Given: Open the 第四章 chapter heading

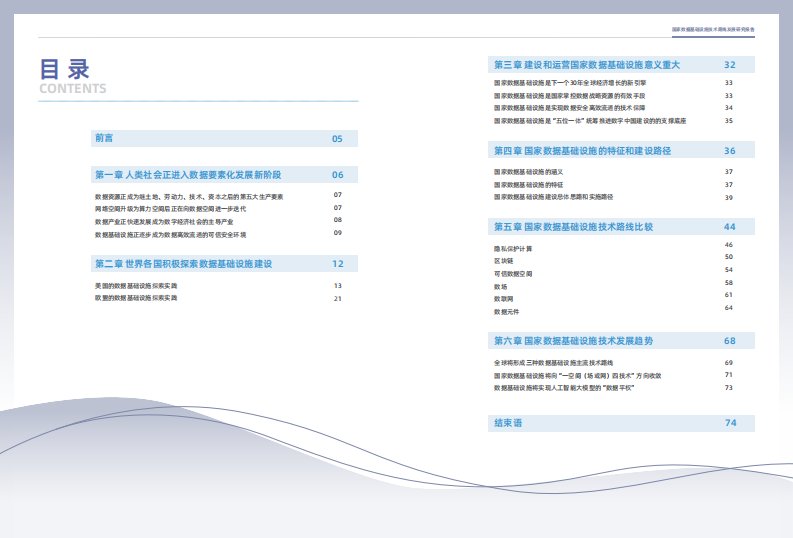Looking at the screenshot, I should click(581, 150).
